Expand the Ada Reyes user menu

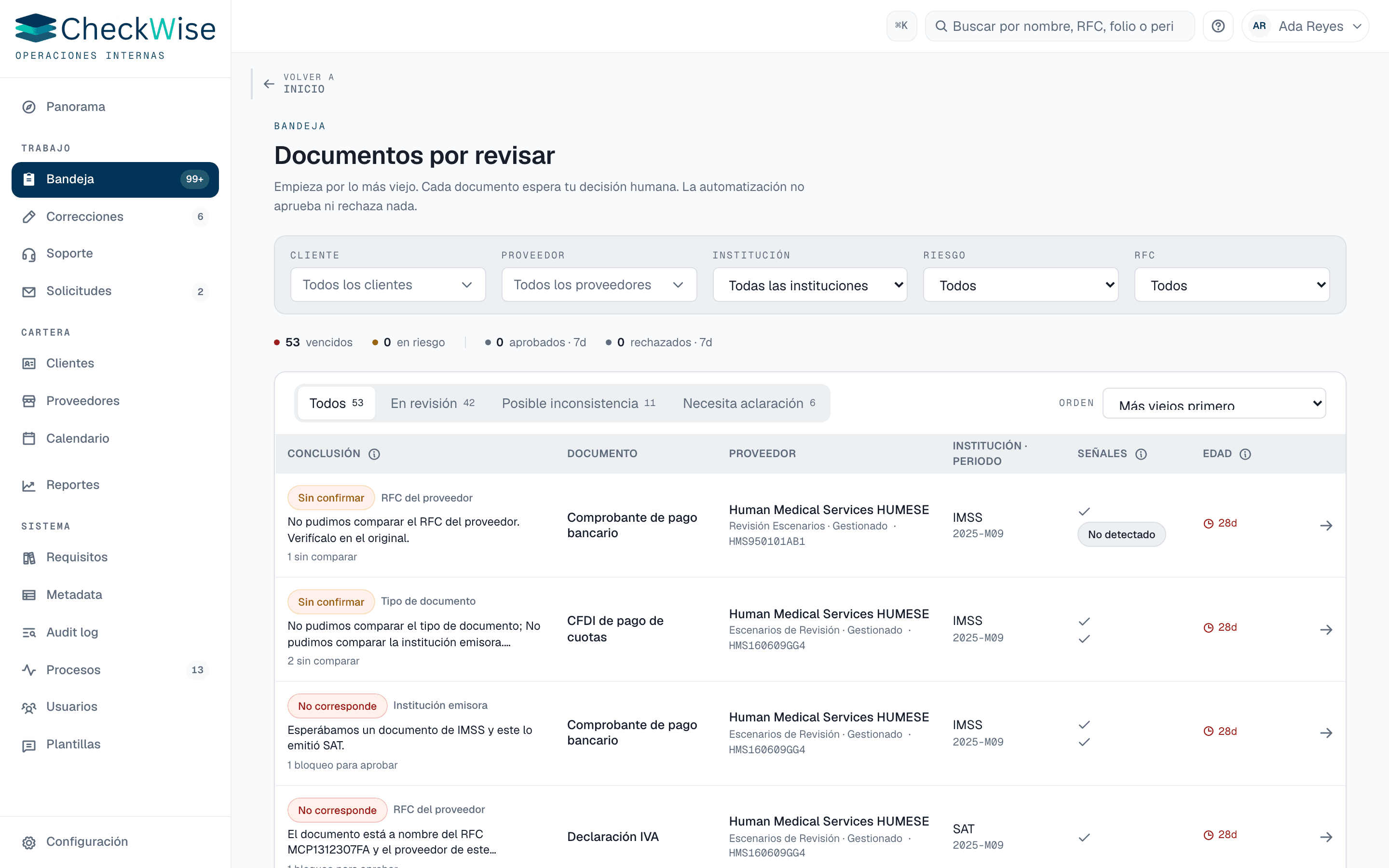[1305, 26]
